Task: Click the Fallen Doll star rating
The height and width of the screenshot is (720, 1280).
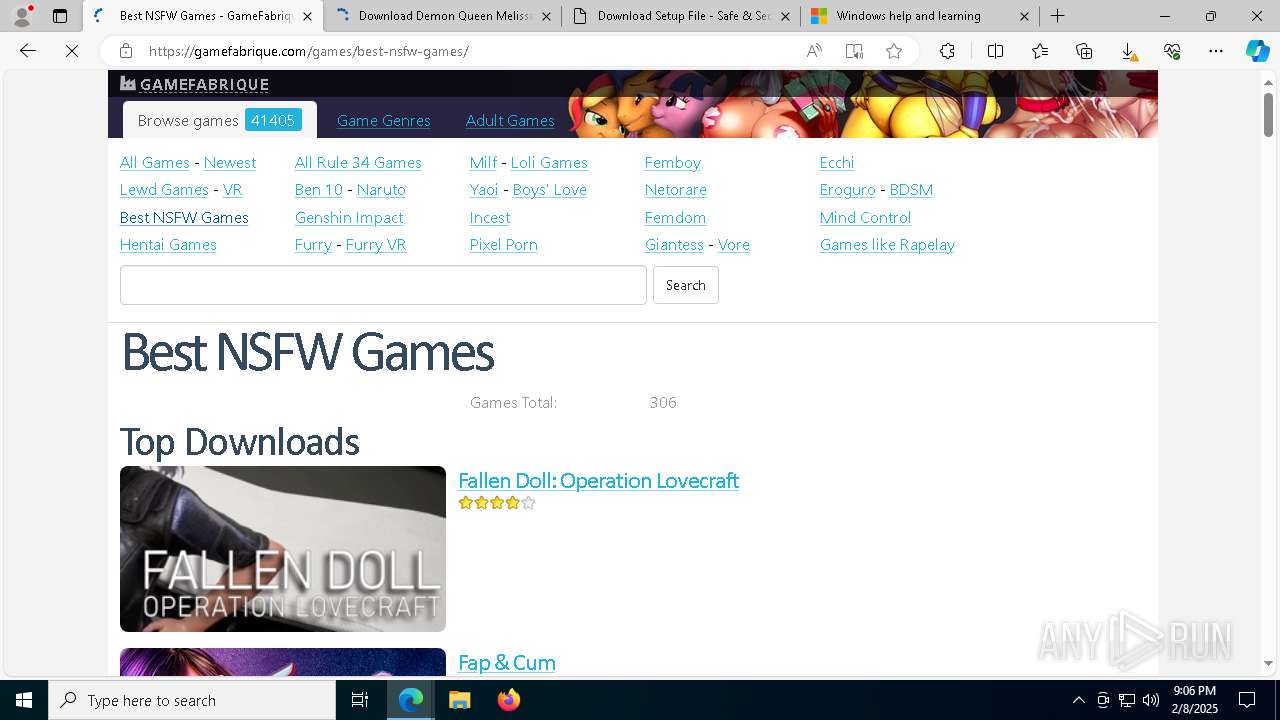Action: (x=497, y=503)
